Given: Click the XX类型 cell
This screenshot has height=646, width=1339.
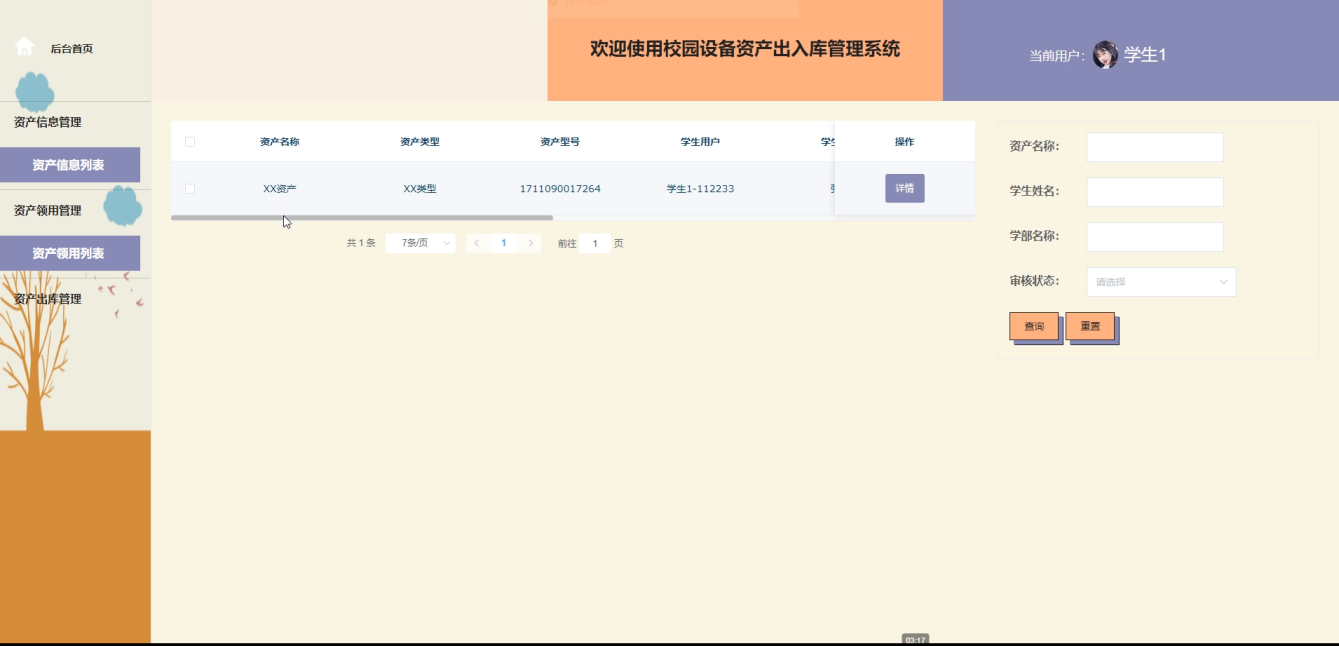Looking at the screenshot, I should [x=420, y=188].
